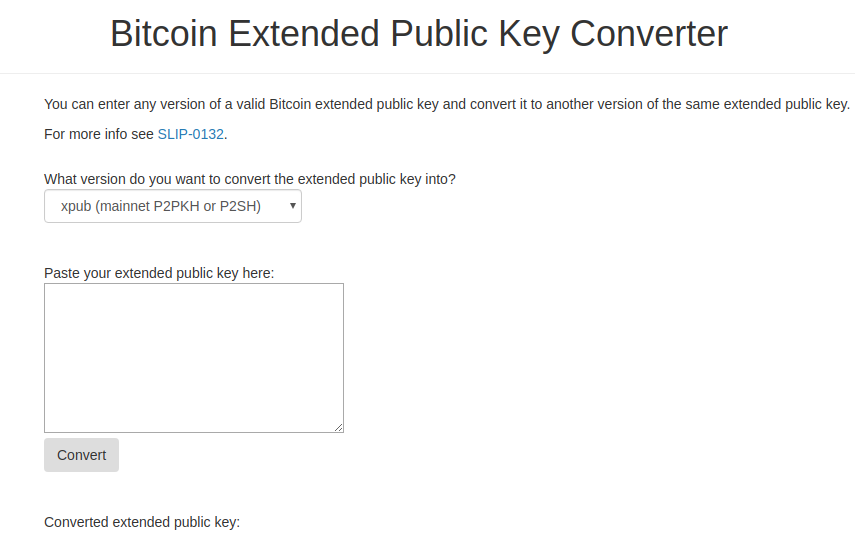Click the horizontal divider below the title
The height and width of the screenshot is (552, 855).
tap(427, 73)
